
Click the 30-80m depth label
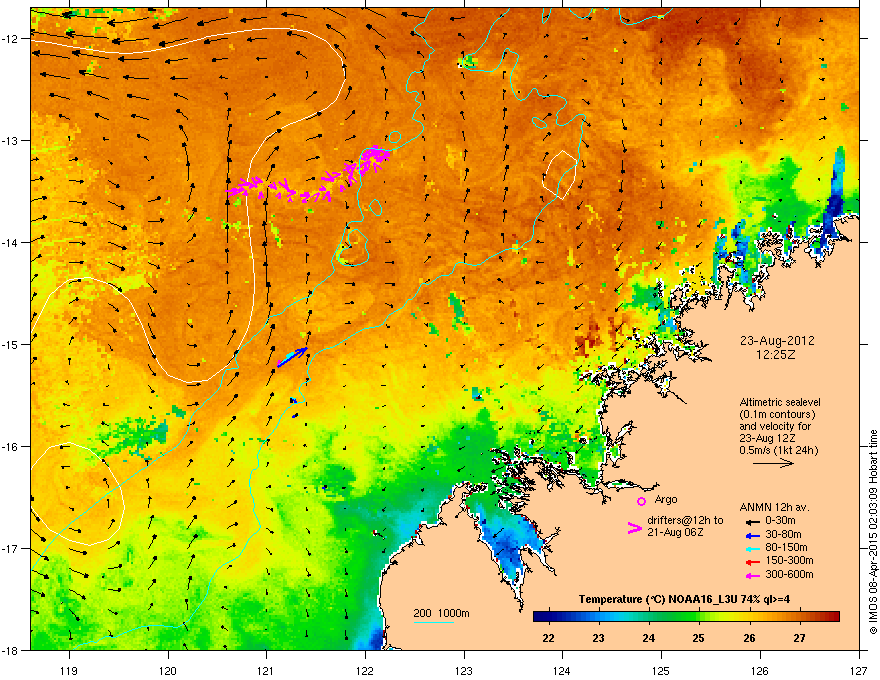[783, 535]
